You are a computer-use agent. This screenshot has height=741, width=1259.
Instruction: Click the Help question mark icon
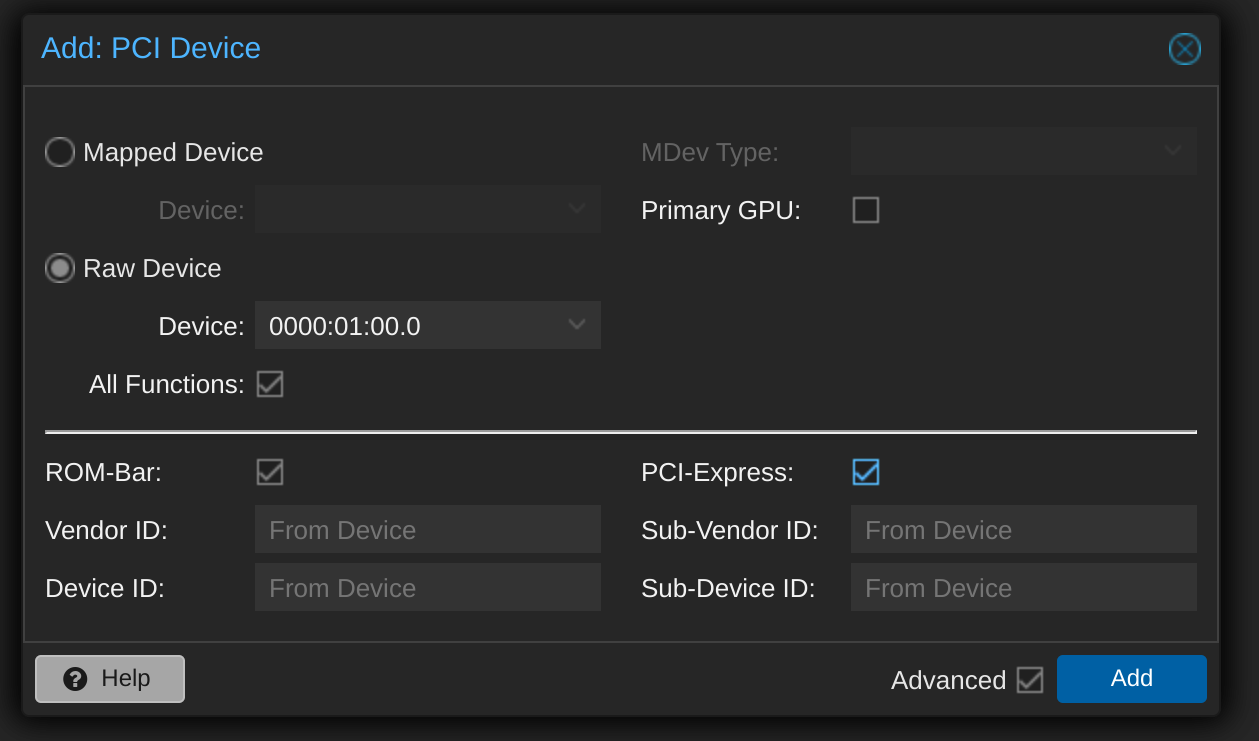pos(75,679)
